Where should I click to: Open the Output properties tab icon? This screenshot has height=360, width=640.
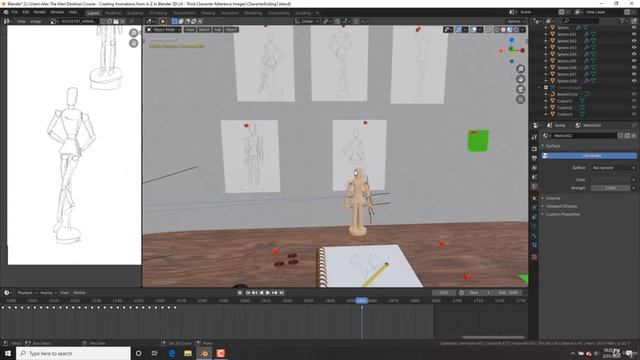pyautogui.click(x=534, y=158)
